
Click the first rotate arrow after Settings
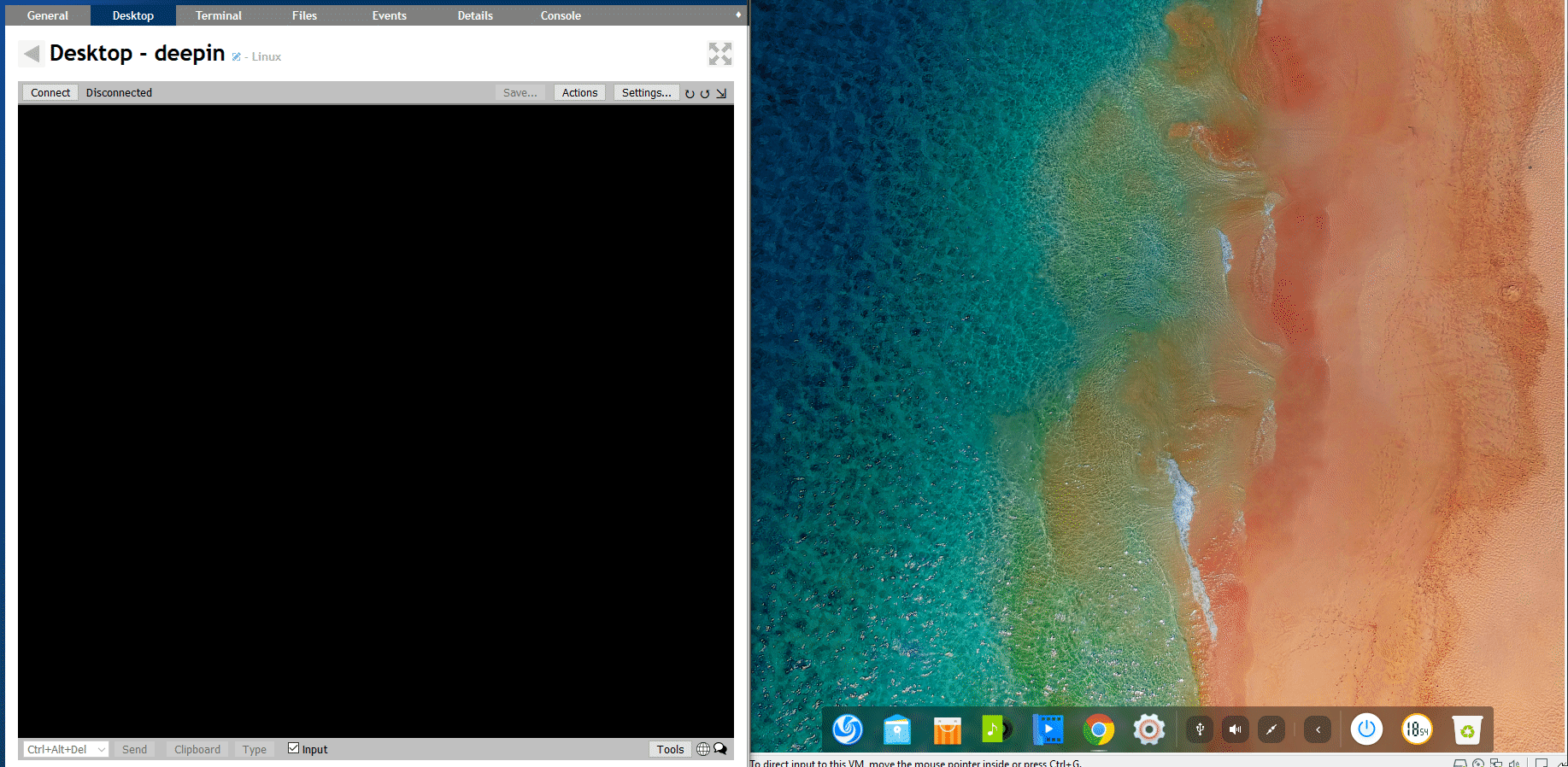tap(690, 93)
